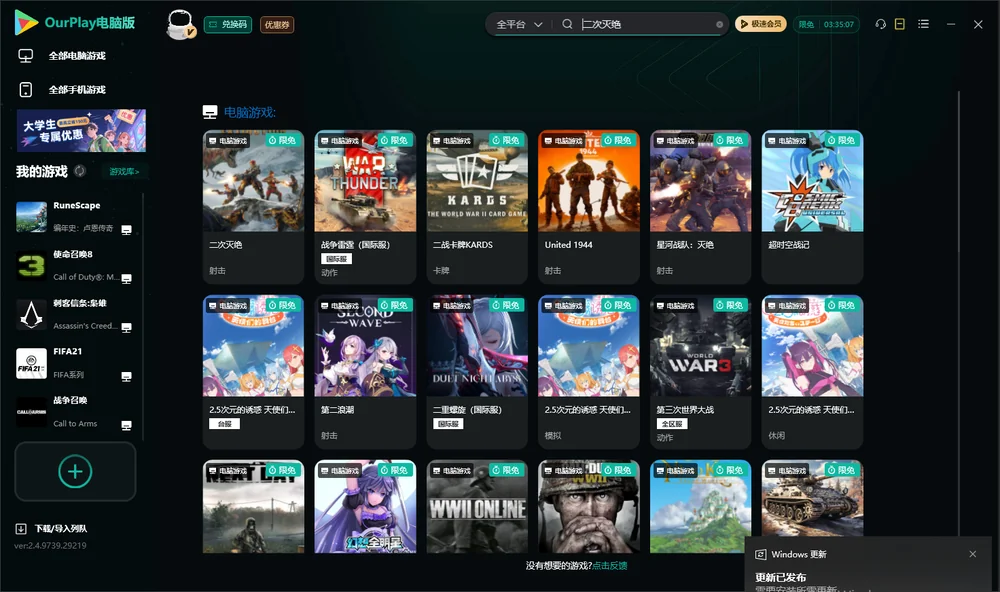1000x592 pixels.
Task: Close the Windows 更新 notification
Action: 973,554
